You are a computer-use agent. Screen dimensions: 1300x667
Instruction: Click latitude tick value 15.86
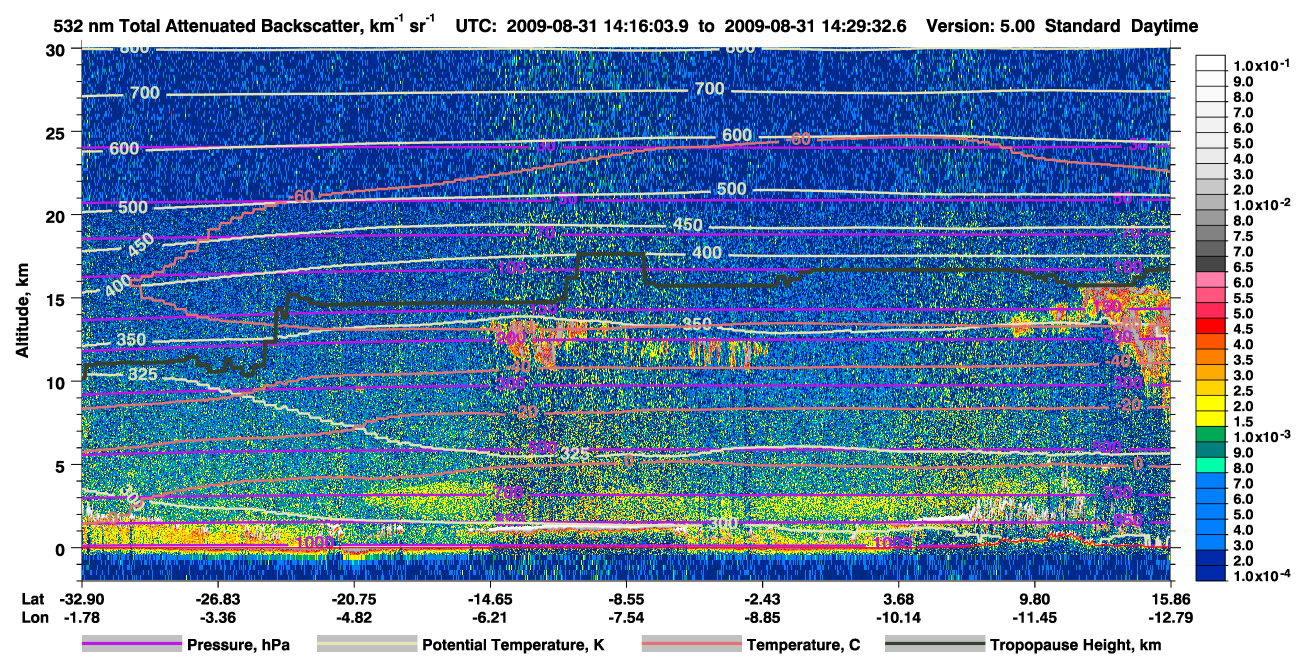[x=1171, y=598]
